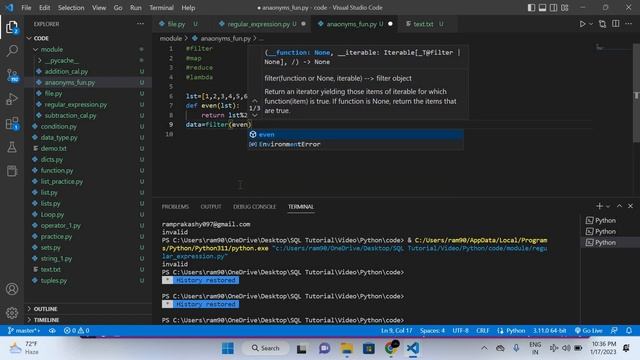
Task: Start Go Live server
Action: (588, 331)
